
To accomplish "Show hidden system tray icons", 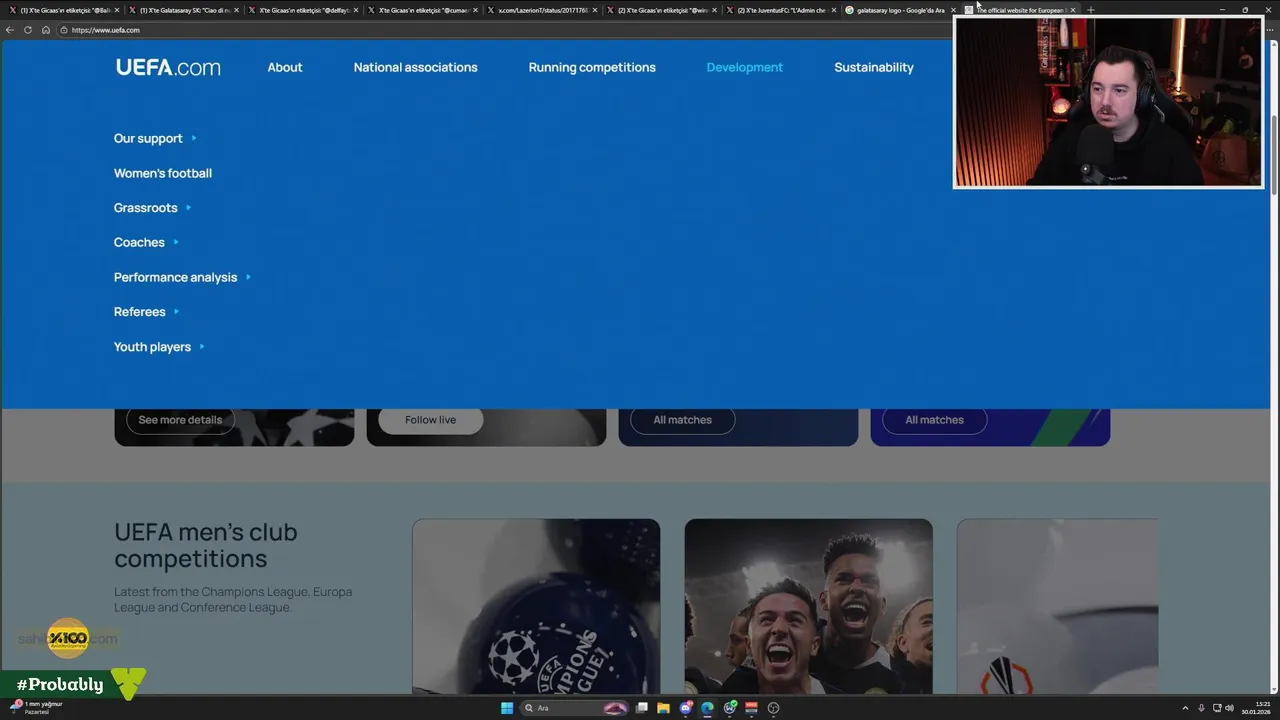I will point(1186,708).
